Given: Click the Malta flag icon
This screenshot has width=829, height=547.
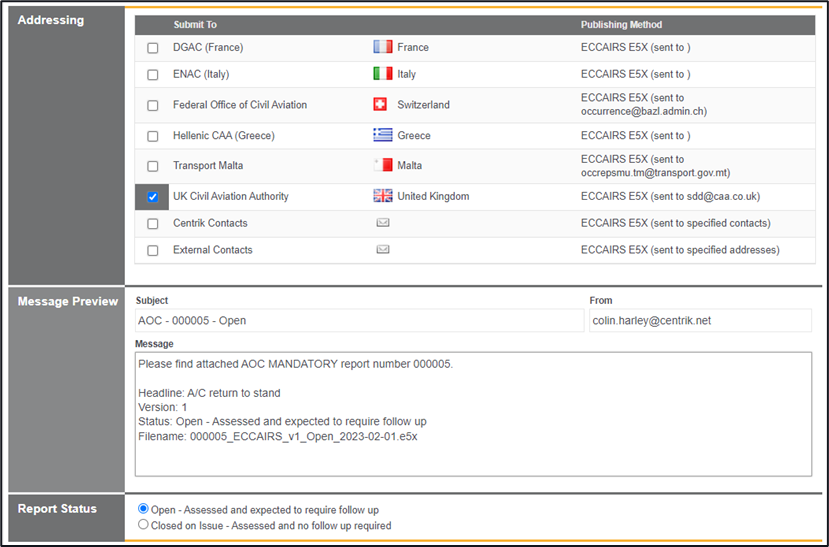Looking at the screenshot, I should pos(382,166).
